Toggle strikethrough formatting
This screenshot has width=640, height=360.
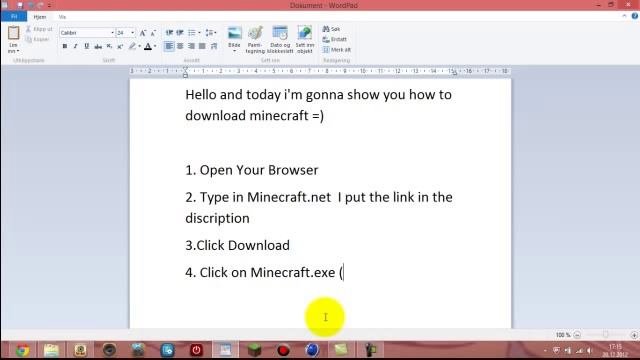pyautogui.click(x=98, y=47)
